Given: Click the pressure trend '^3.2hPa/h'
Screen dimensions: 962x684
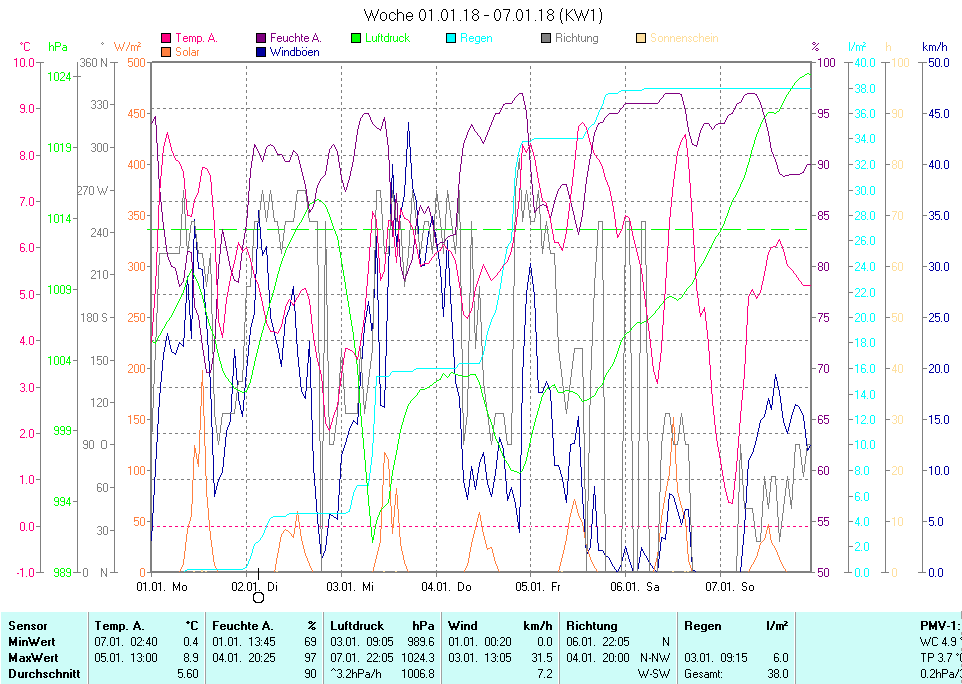Looking at the screenshot, I should click(356, 674).
